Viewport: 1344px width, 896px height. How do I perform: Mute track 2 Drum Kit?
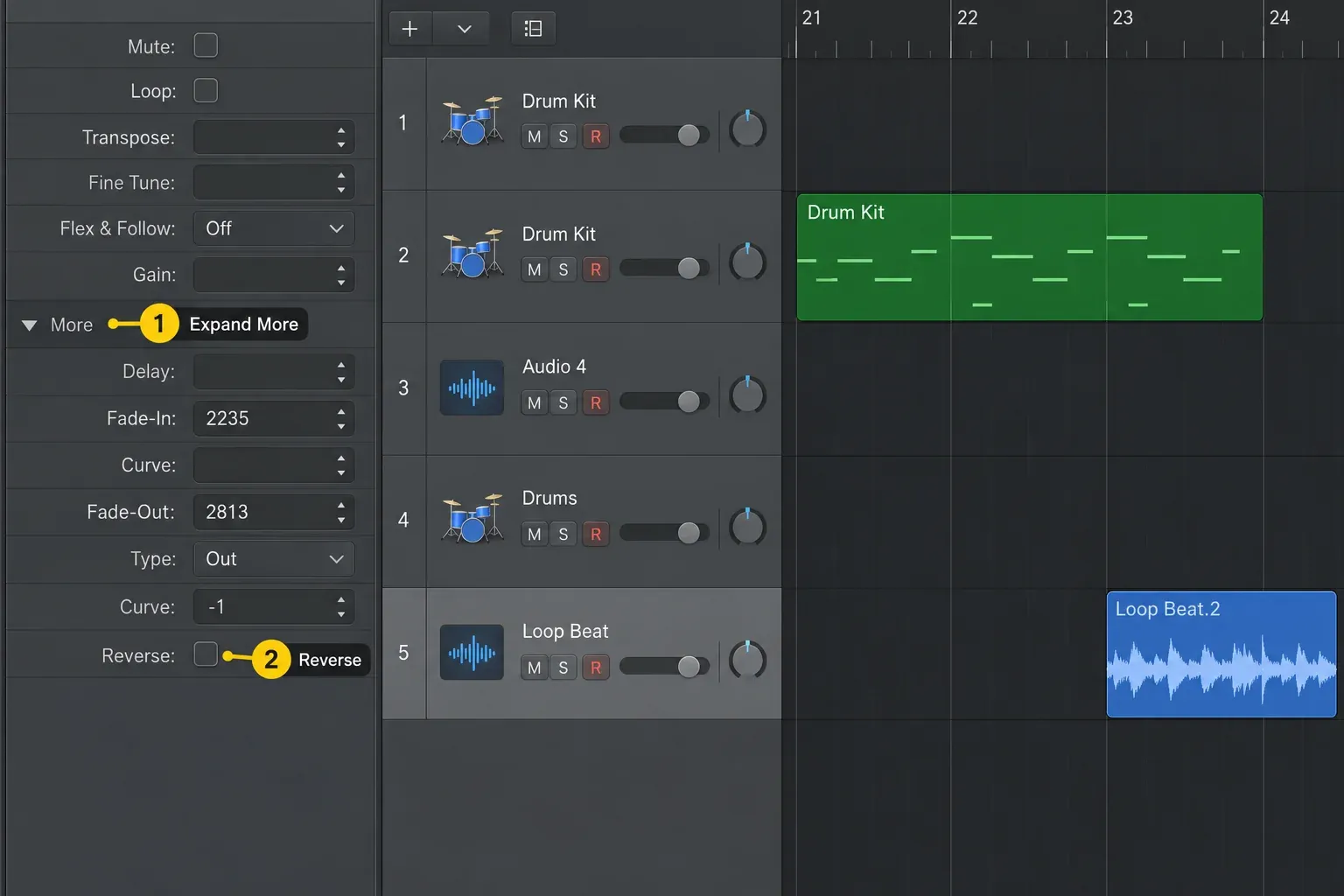point(535,269)
